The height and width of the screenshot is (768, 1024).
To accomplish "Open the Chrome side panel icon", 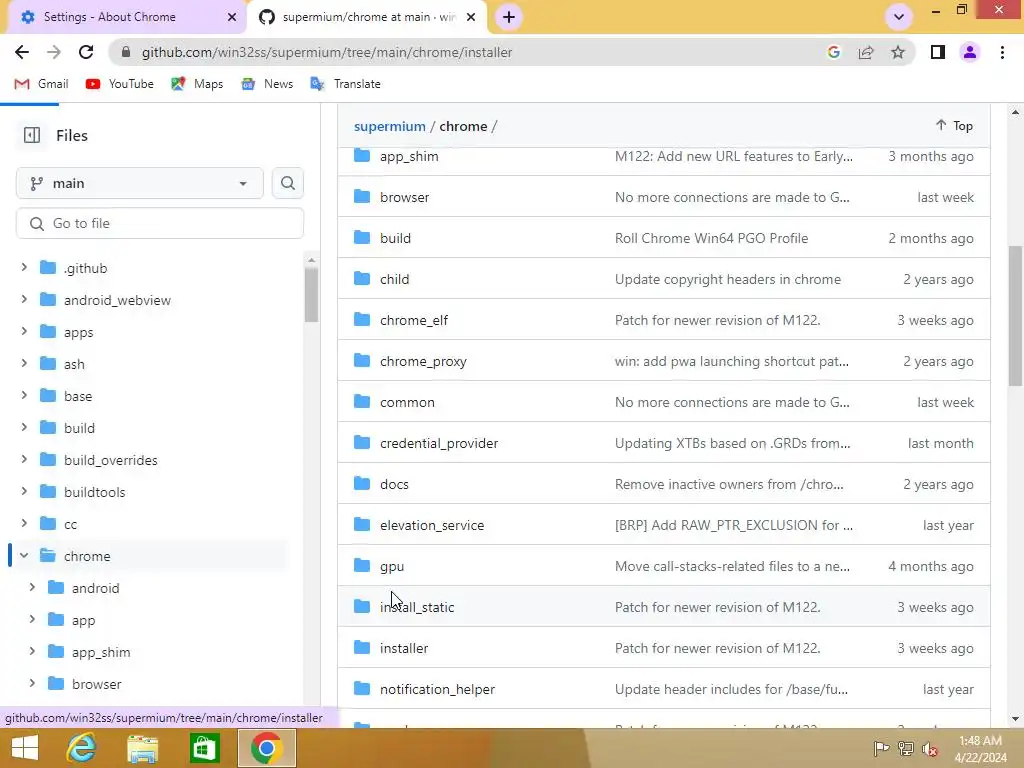I will [938, 52].
